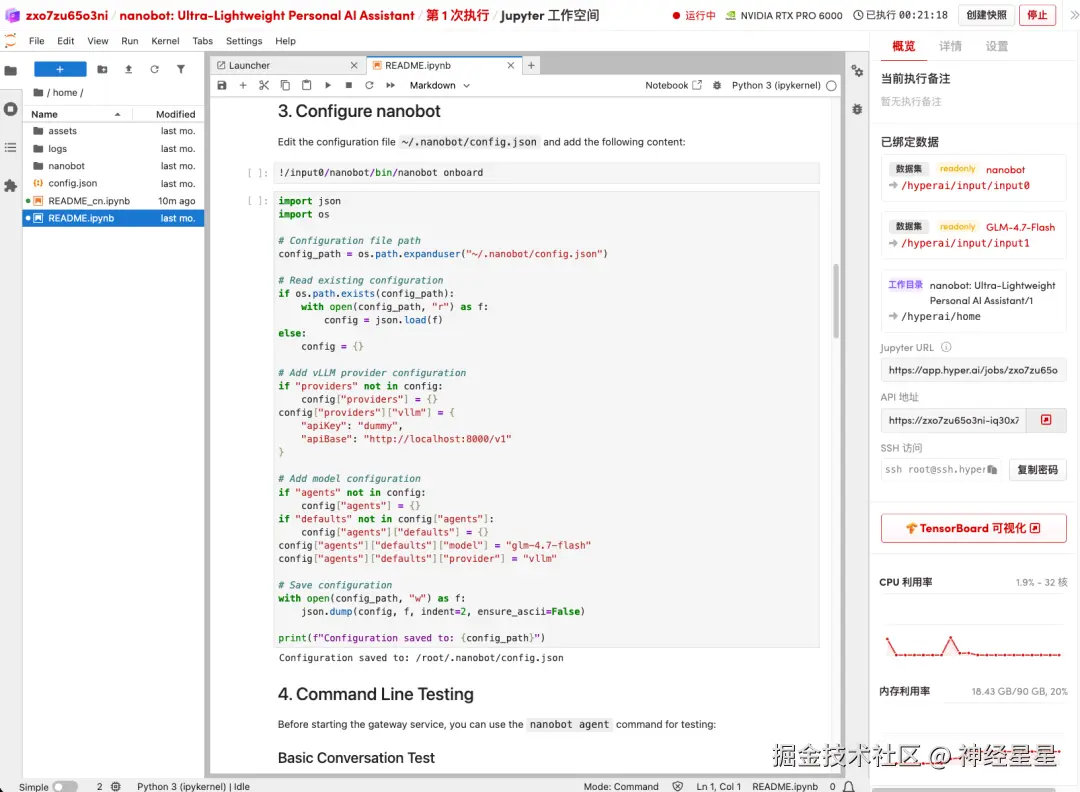Image resolution: width=1080 pixels, height=792 pixels.
Task: Click the API 地址 address field
Action: 953,420
